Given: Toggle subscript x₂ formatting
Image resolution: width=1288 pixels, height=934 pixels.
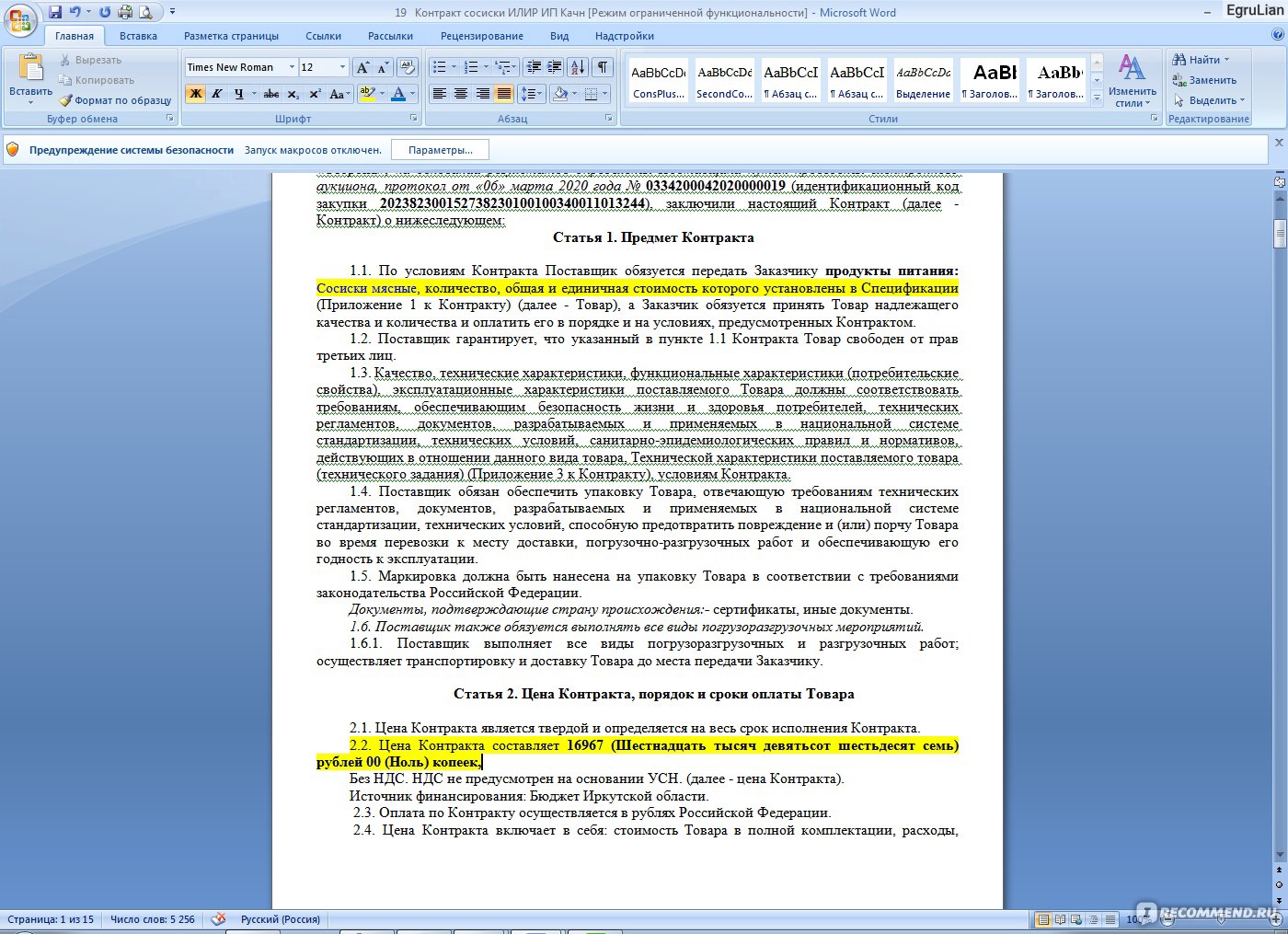Looking at the screenshot, I should click(x=293, y=94).
